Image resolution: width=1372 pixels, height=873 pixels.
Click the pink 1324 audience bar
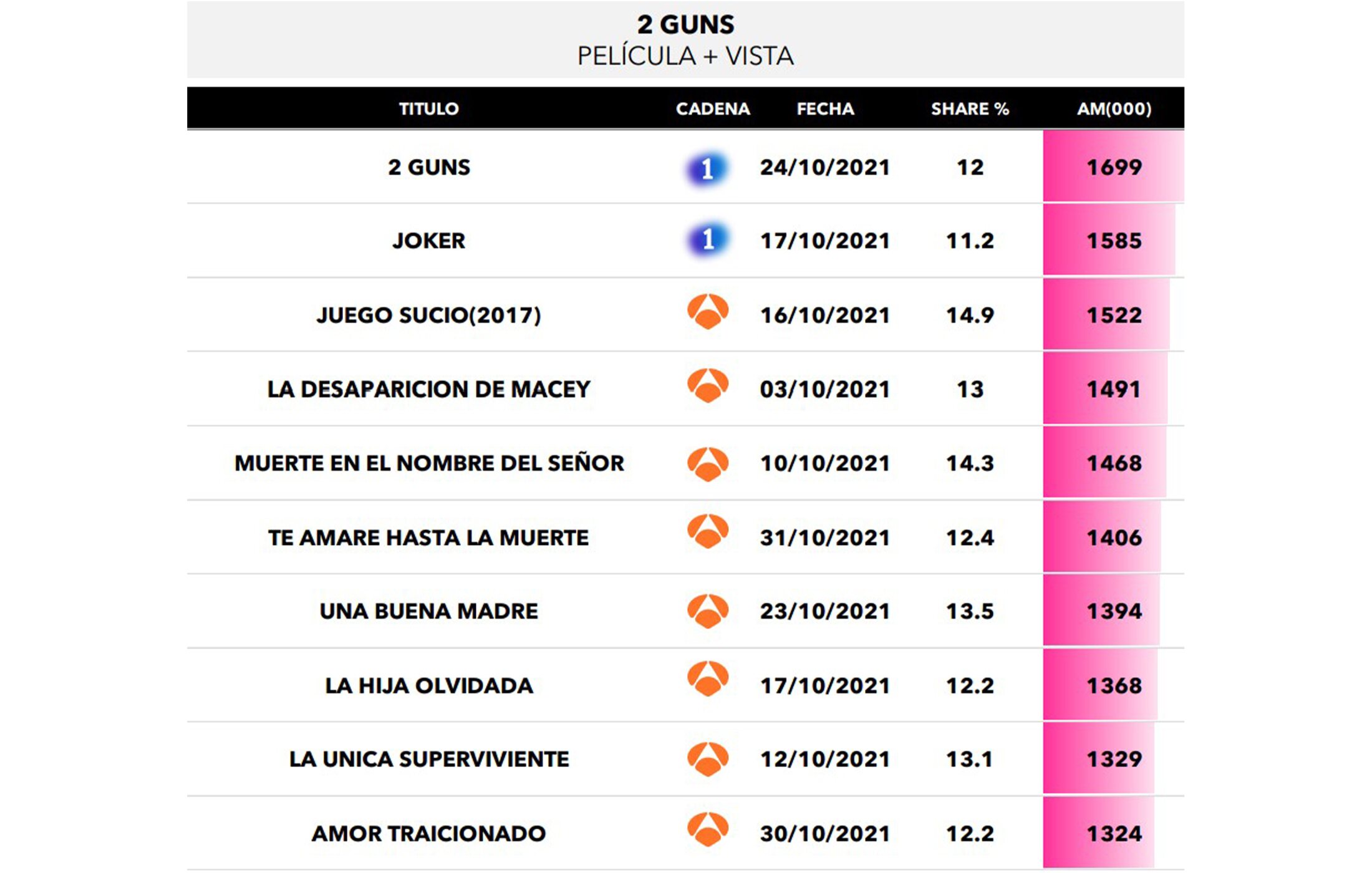[x=1099, y=833]
